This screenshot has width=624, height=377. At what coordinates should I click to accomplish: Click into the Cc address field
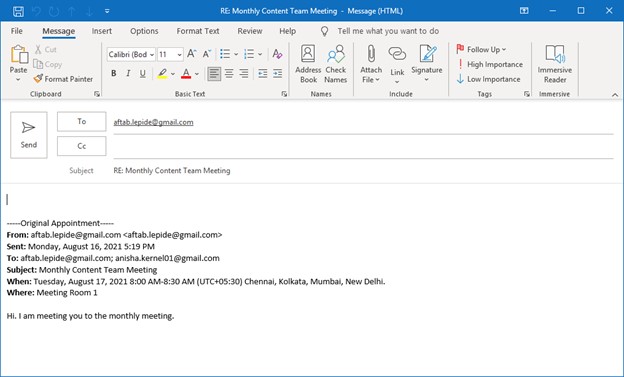[x=363, y=147]
